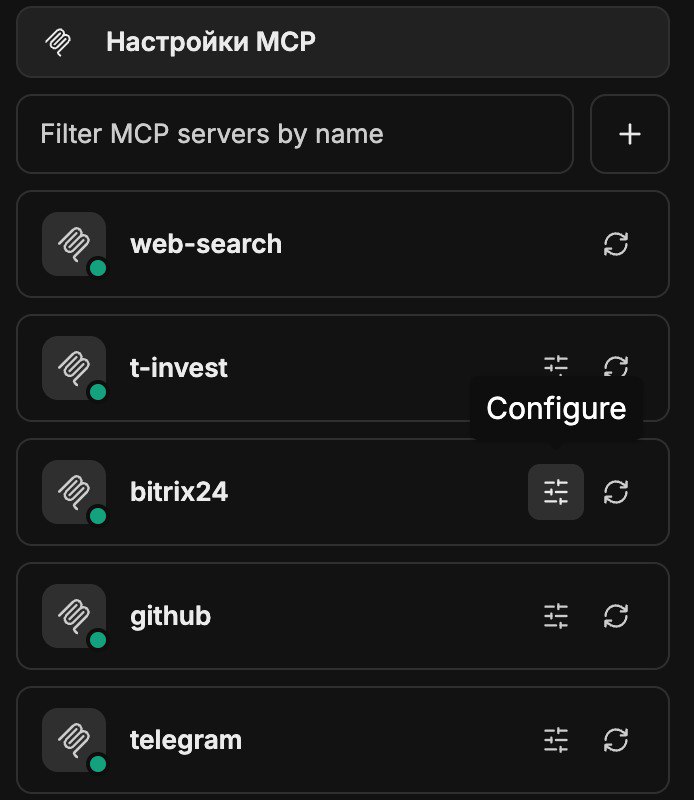Click the web-search server logo icon
Screen dimensions: 694x800
(74, 244)
